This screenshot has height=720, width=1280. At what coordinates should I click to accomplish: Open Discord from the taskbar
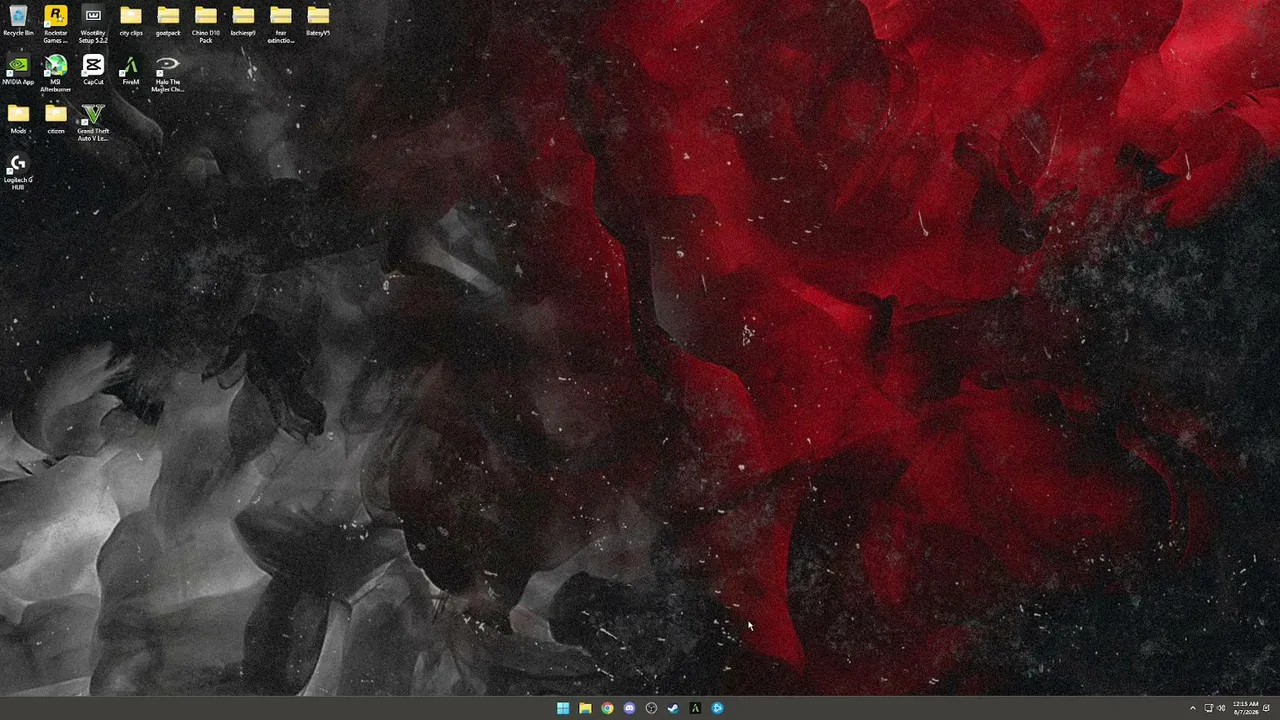[x=629, y=708]
